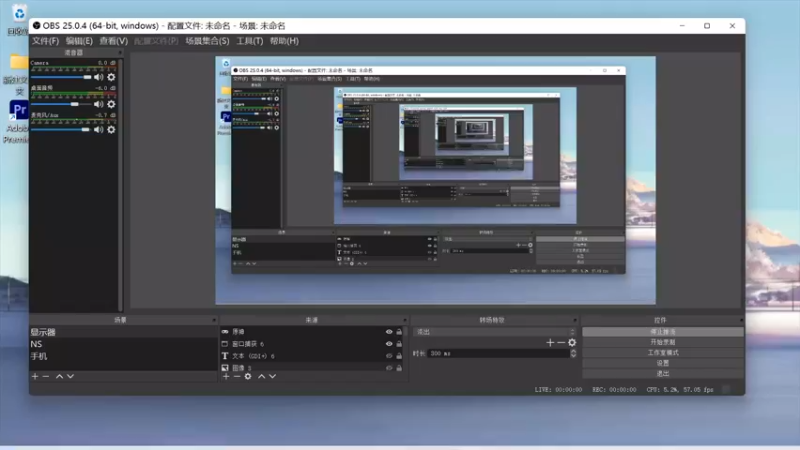The height and width of the screenshot is (450, 800).
Task: Click the mixer panel vertical scrollbar
Action: pyautogui.click(x=120, y=184)
